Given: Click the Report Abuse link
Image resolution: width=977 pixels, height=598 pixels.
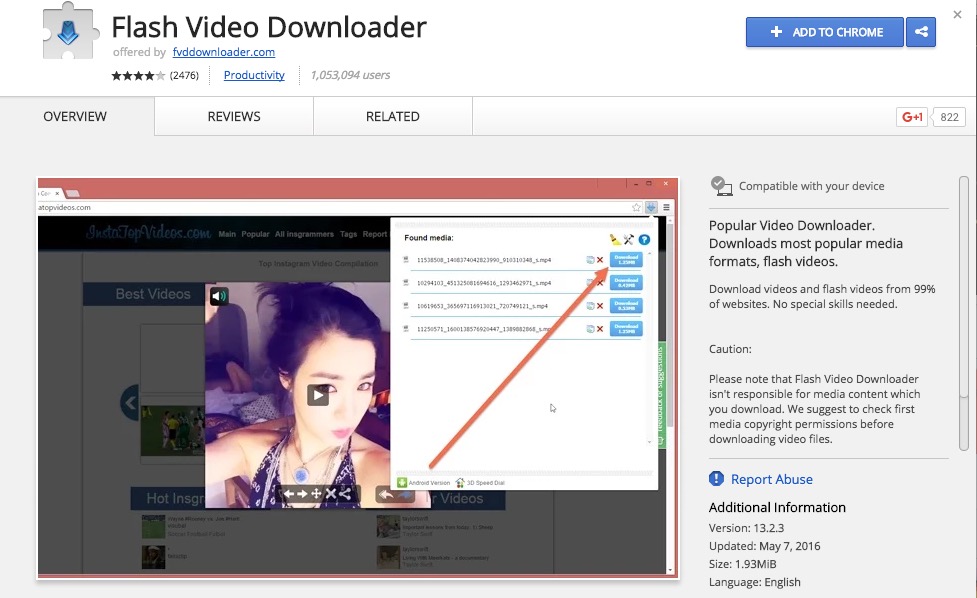Looking at the screenshot, I should click(771, 479).
